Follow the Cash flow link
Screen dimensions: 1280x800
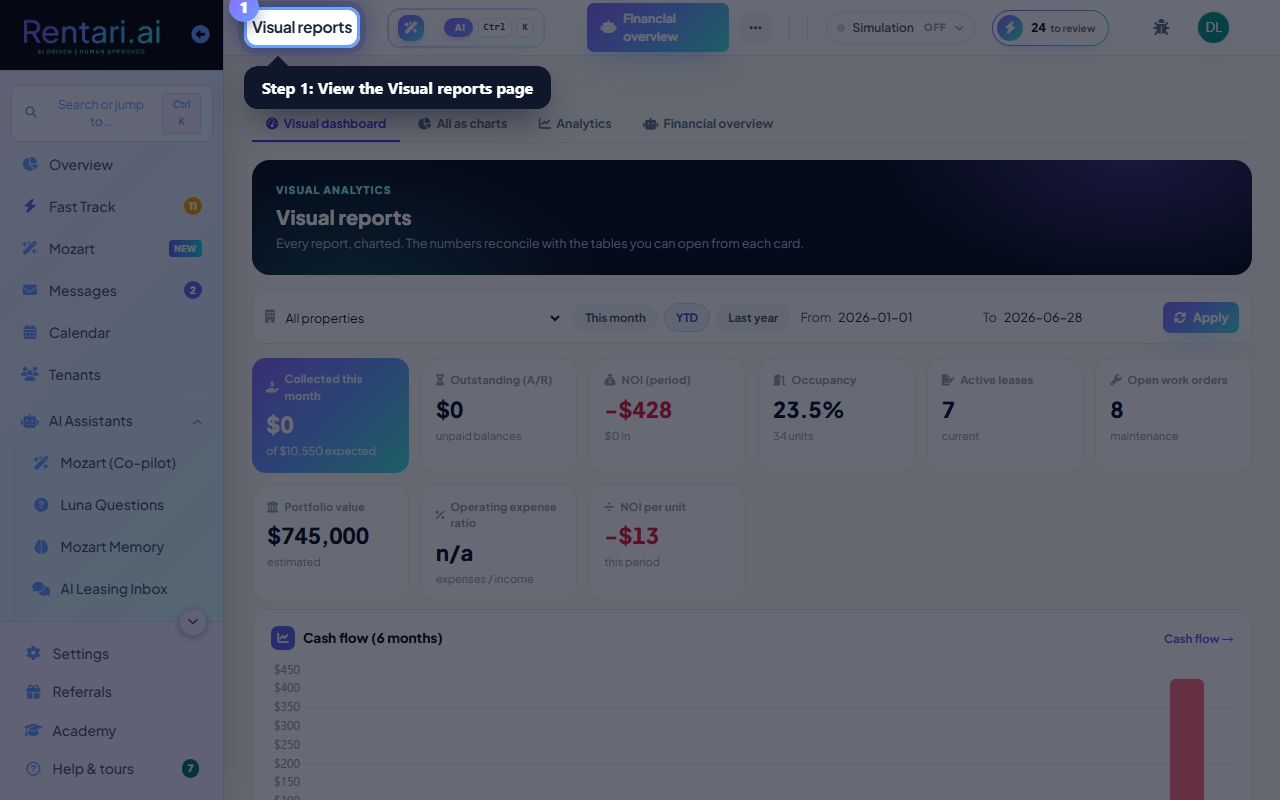pos(1198,639)
